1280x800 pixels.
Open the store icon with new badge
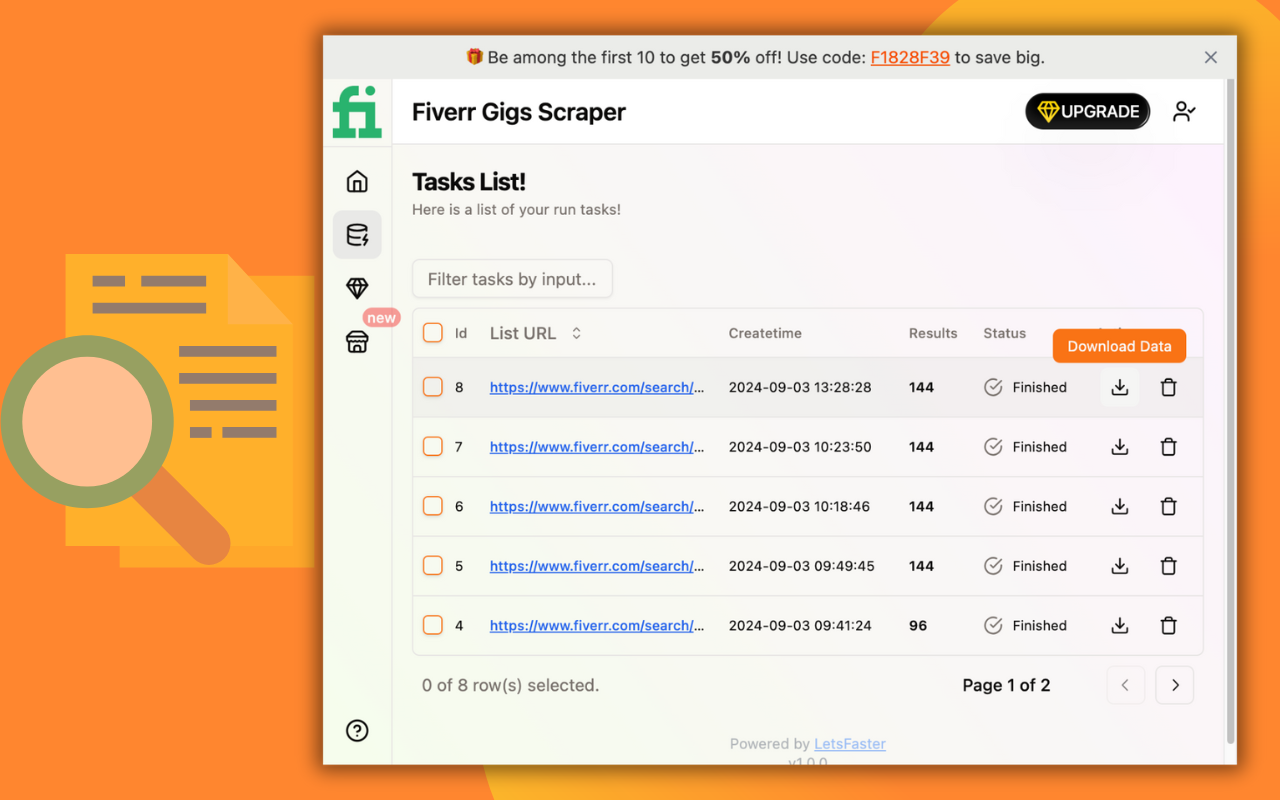(x=357, y=342)
